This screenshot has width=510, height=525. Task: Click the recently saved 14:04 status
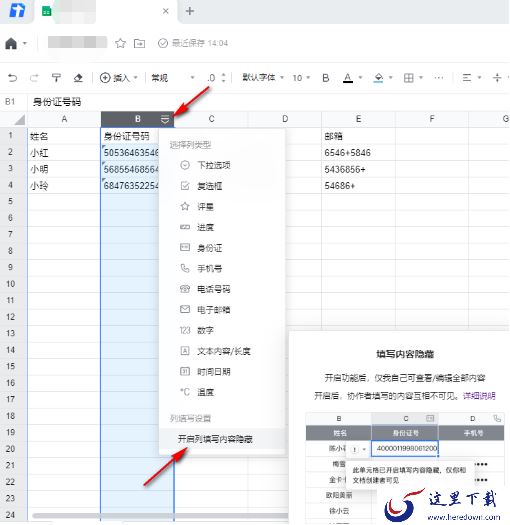tap(193, 43)
